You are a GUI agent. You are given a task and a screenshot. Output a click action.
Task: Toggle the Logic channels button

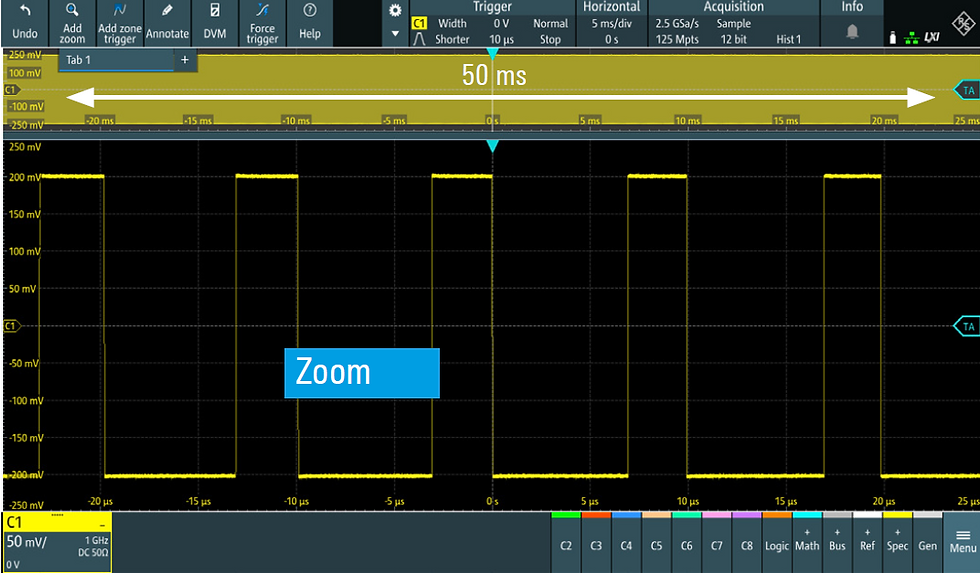tap(777, 542)
